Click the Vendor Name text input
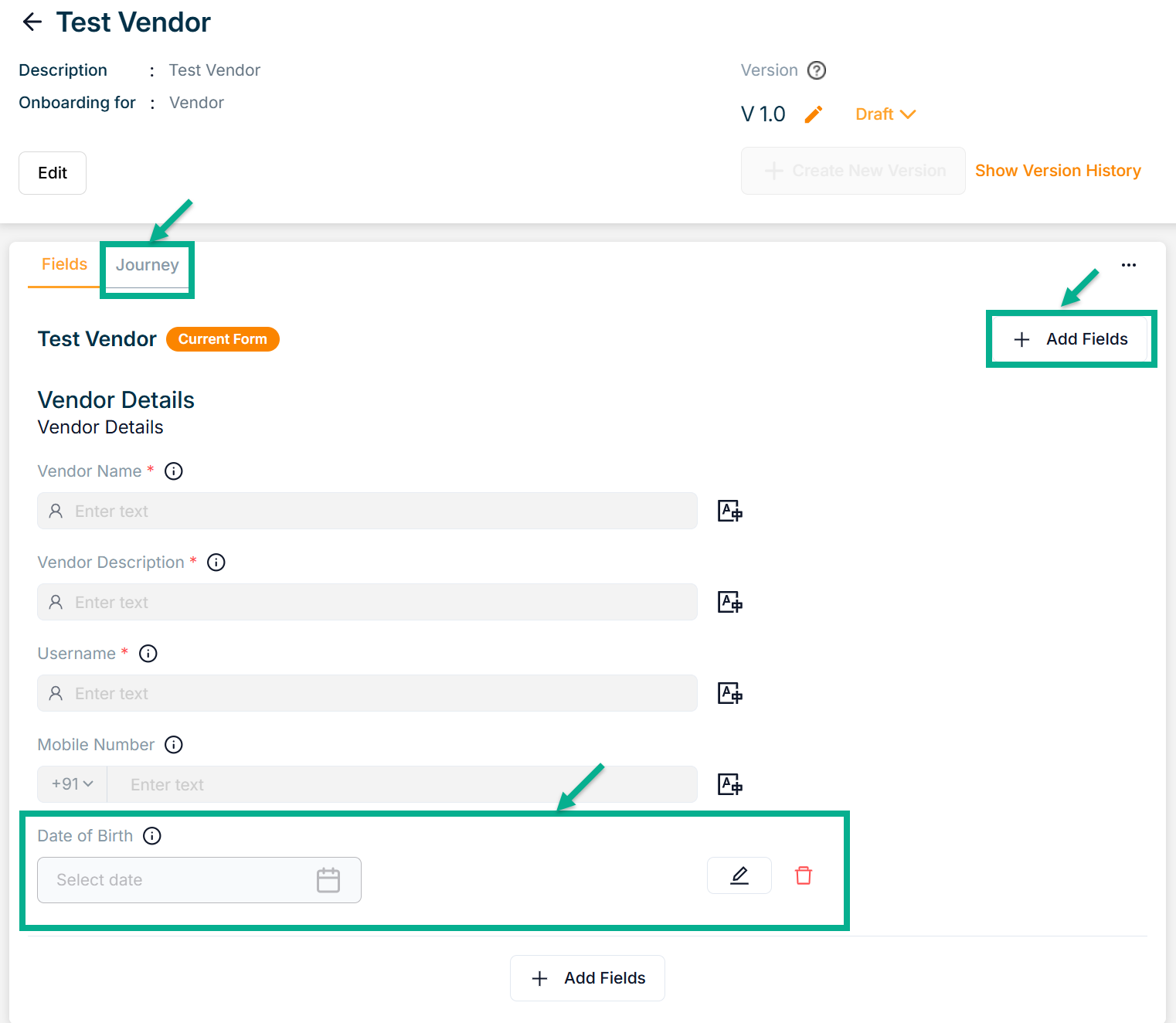Image resolution: width=1176 pixels, height=1023 pixels. click(367, 511)
